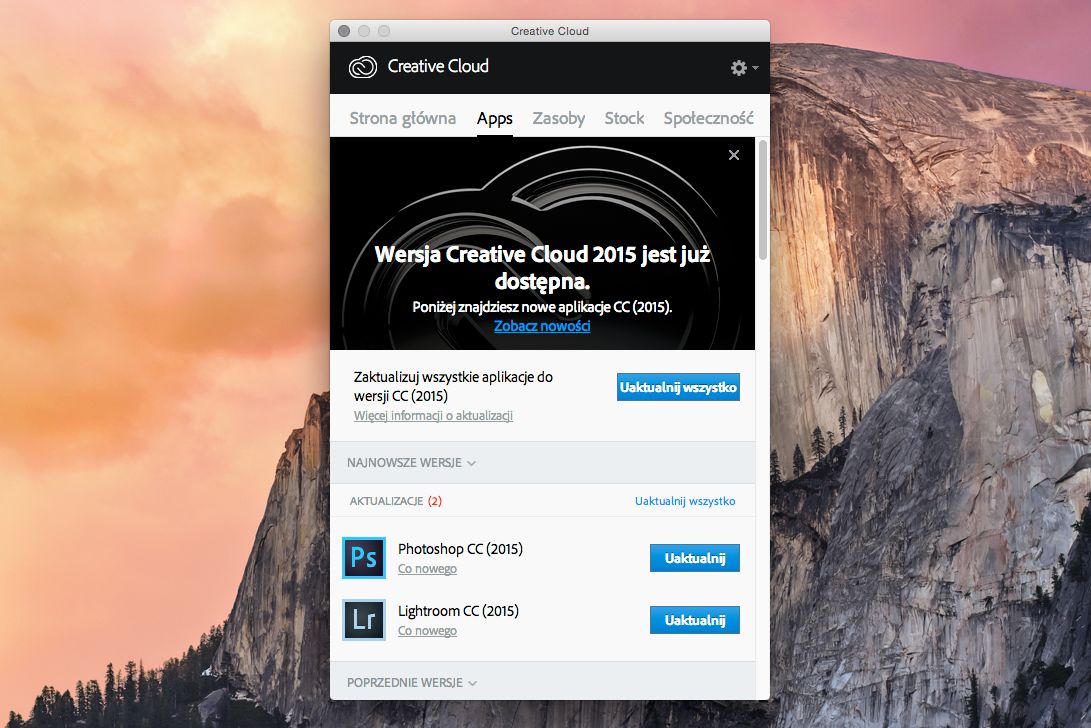Close the Creative Cloud window
Screen dimensions: 1091x728
coord(344,31)
